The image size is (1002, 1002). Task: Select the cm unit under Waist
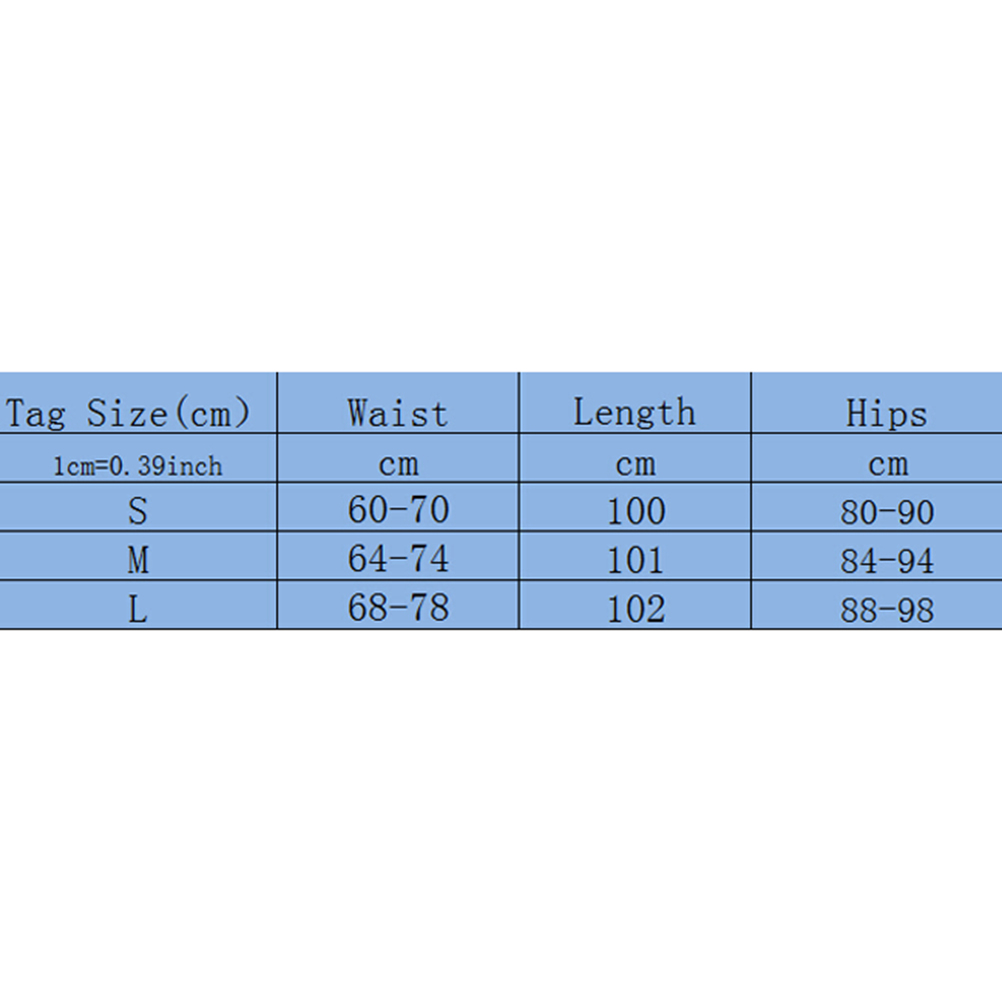(398, 465)
